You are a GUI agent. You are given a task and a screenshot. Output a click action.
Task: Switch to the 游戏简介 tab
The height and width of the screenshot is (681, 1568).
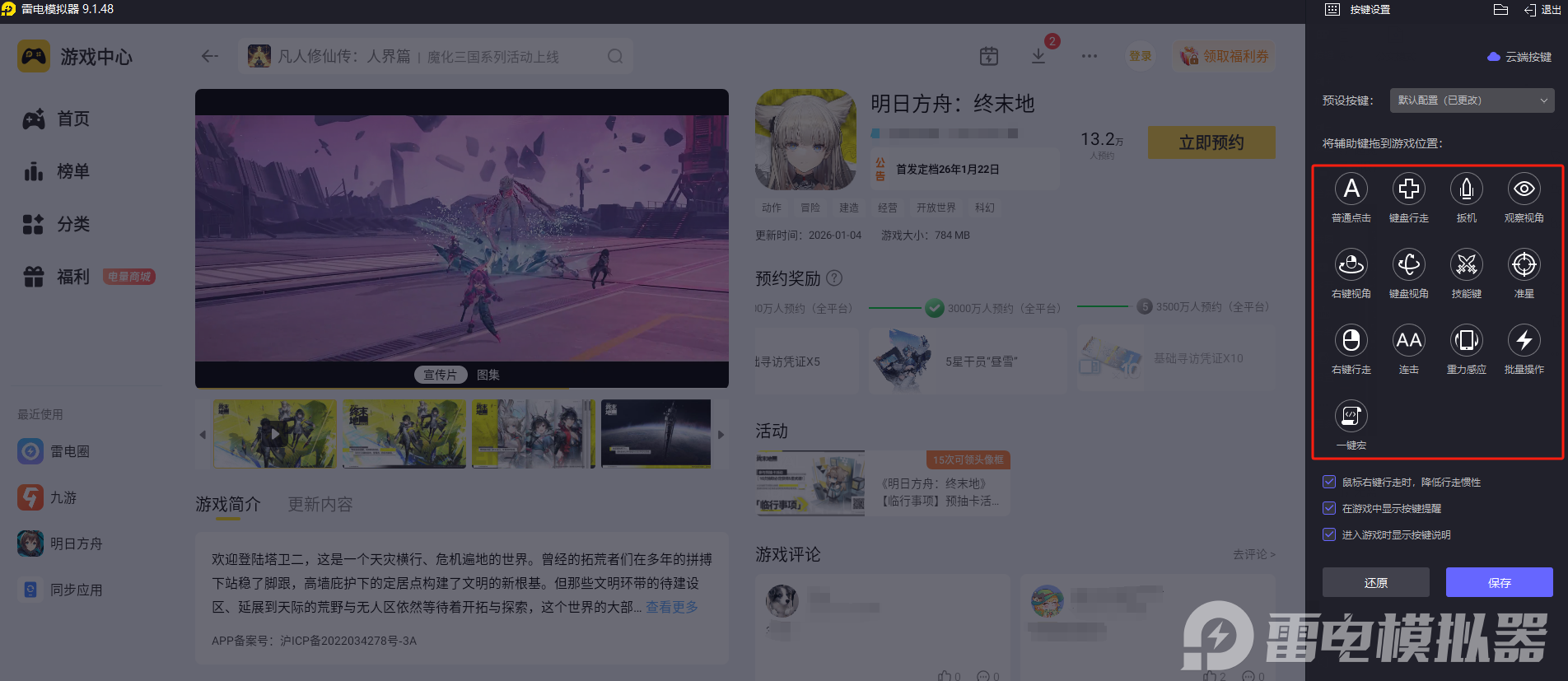coord(227,504)
